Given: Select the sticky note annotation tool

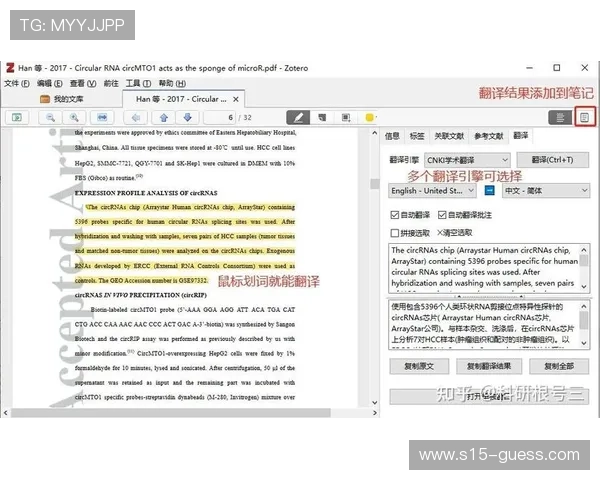Looking at the screenshot, I should point(322,117).
